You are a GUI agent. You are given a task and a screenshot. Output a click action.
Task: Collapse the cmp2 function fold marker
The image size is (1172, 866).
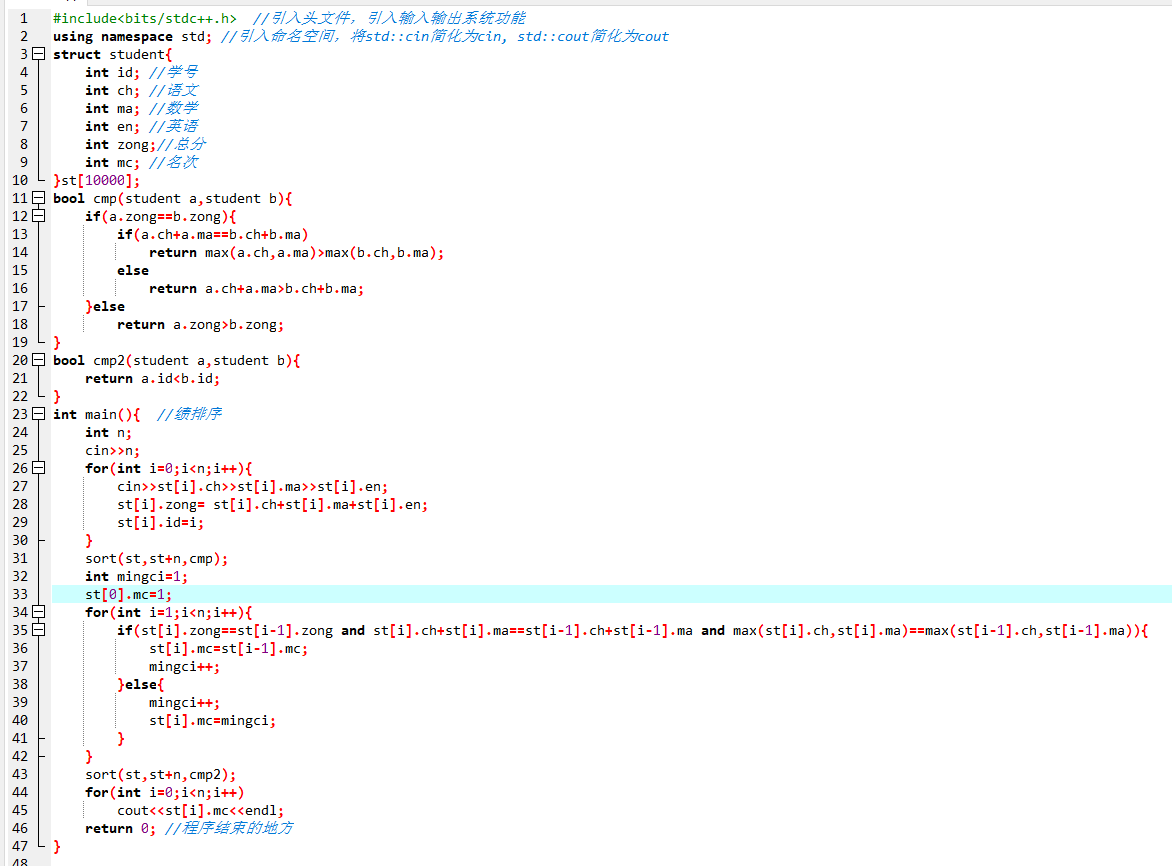(x=39, y=360)
